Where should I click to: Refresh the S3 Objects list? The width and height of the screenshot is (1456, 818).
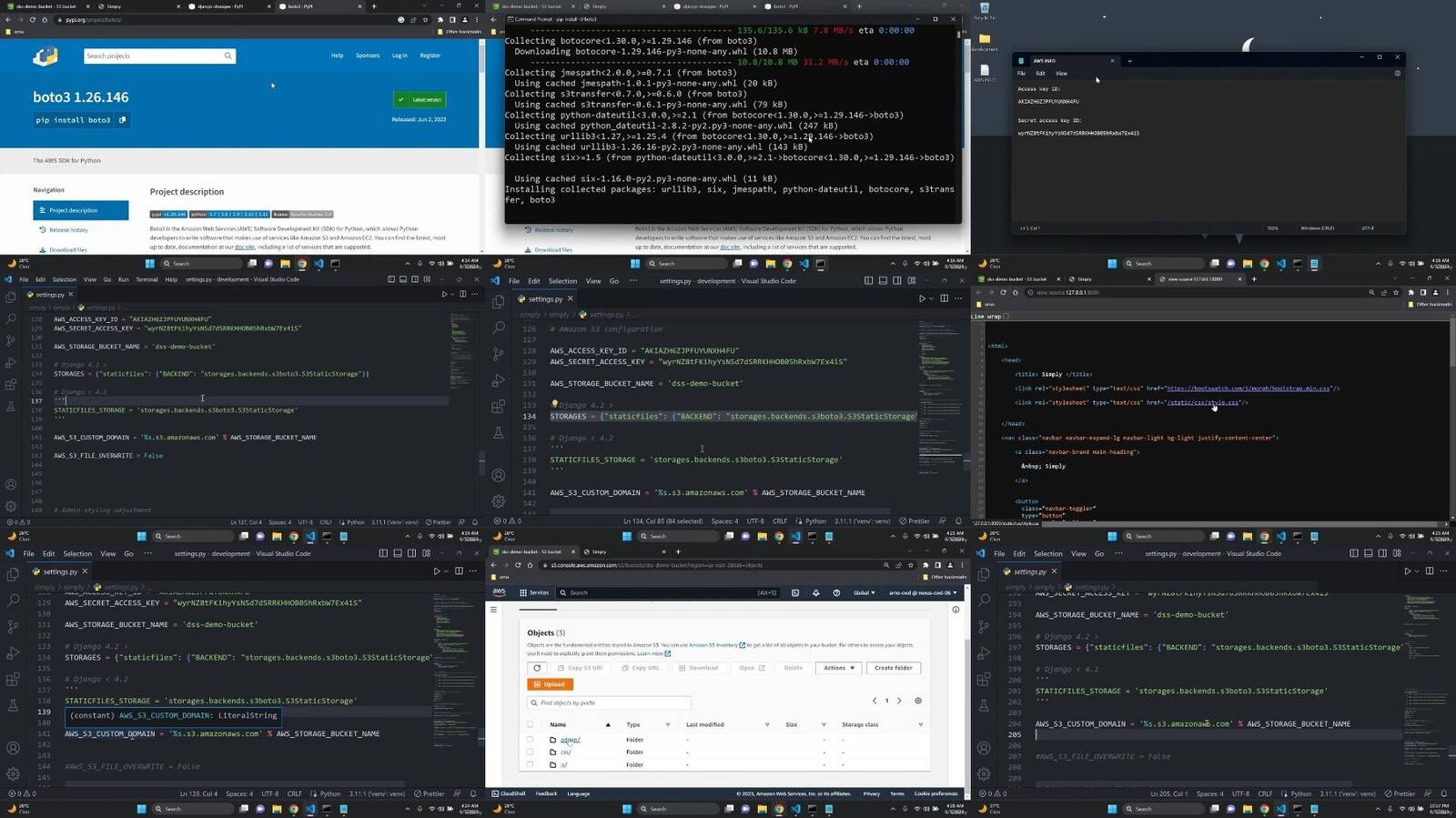537,668
